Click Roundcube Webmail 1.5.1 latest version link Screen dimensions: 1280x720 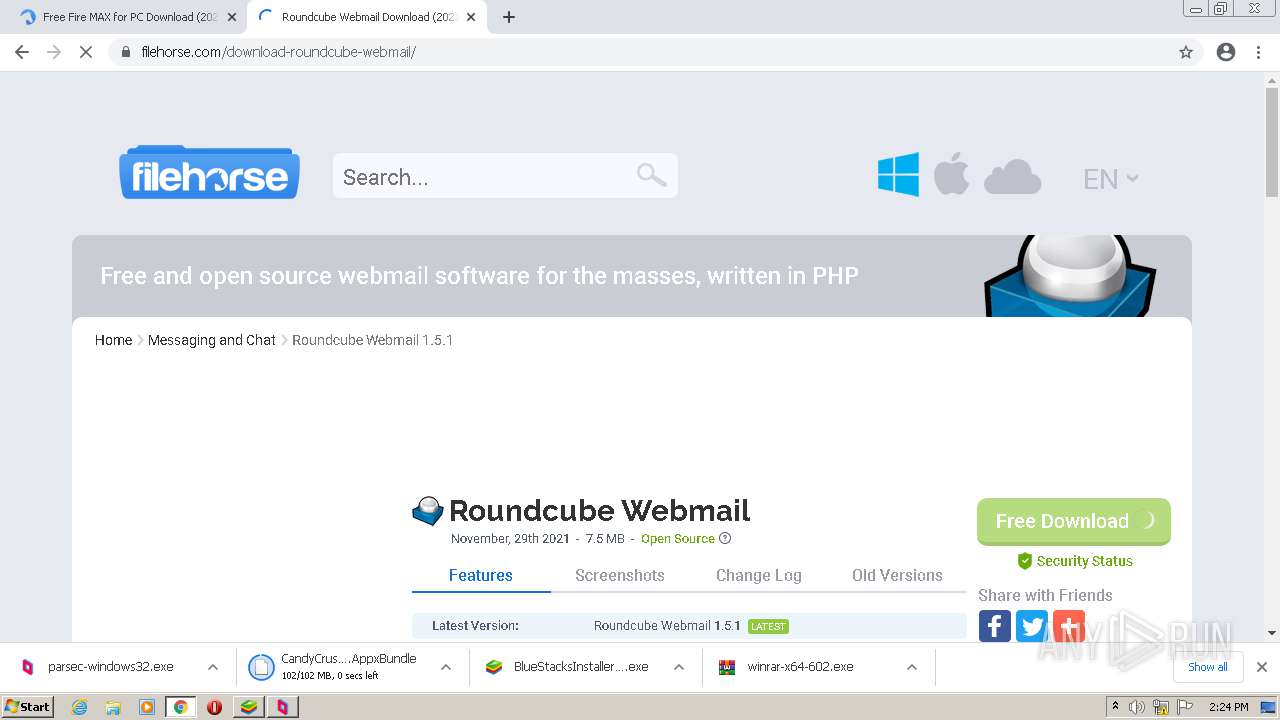click(666, 626)
